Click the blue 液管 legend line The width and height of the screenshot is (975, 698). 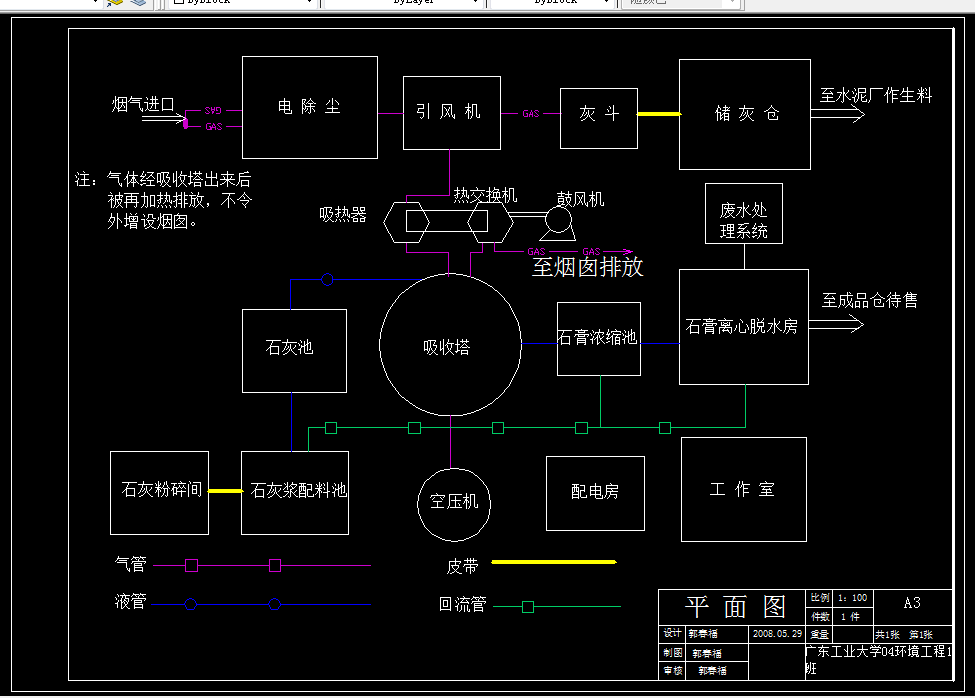tap(230, 601)
